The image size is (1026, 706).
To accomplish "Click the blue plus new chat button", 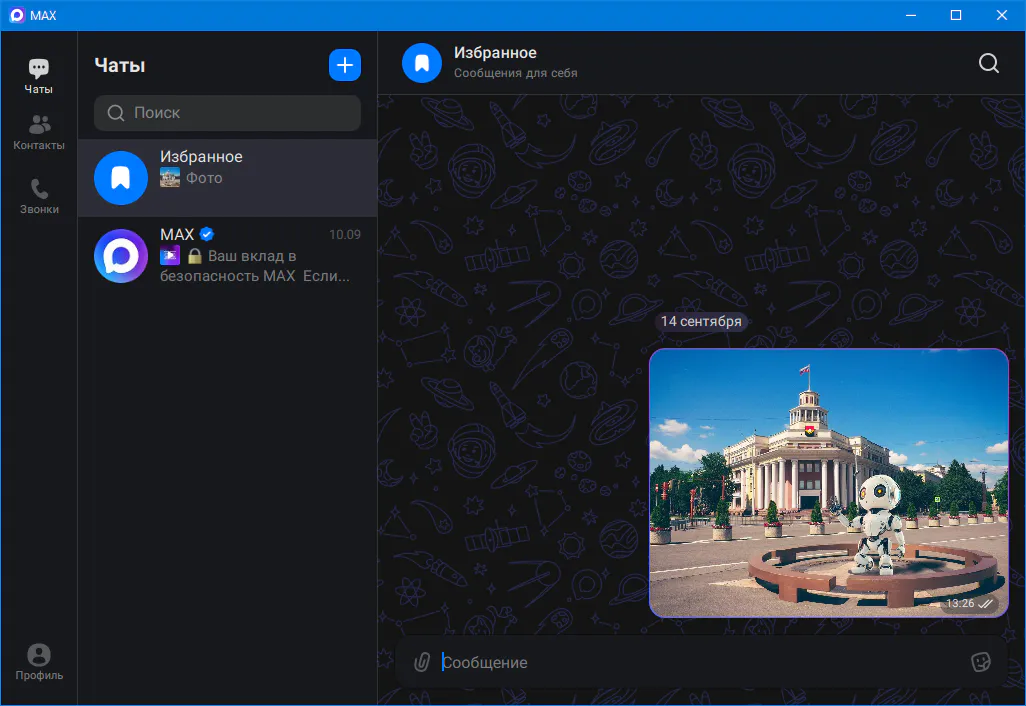I will (345, 65).
